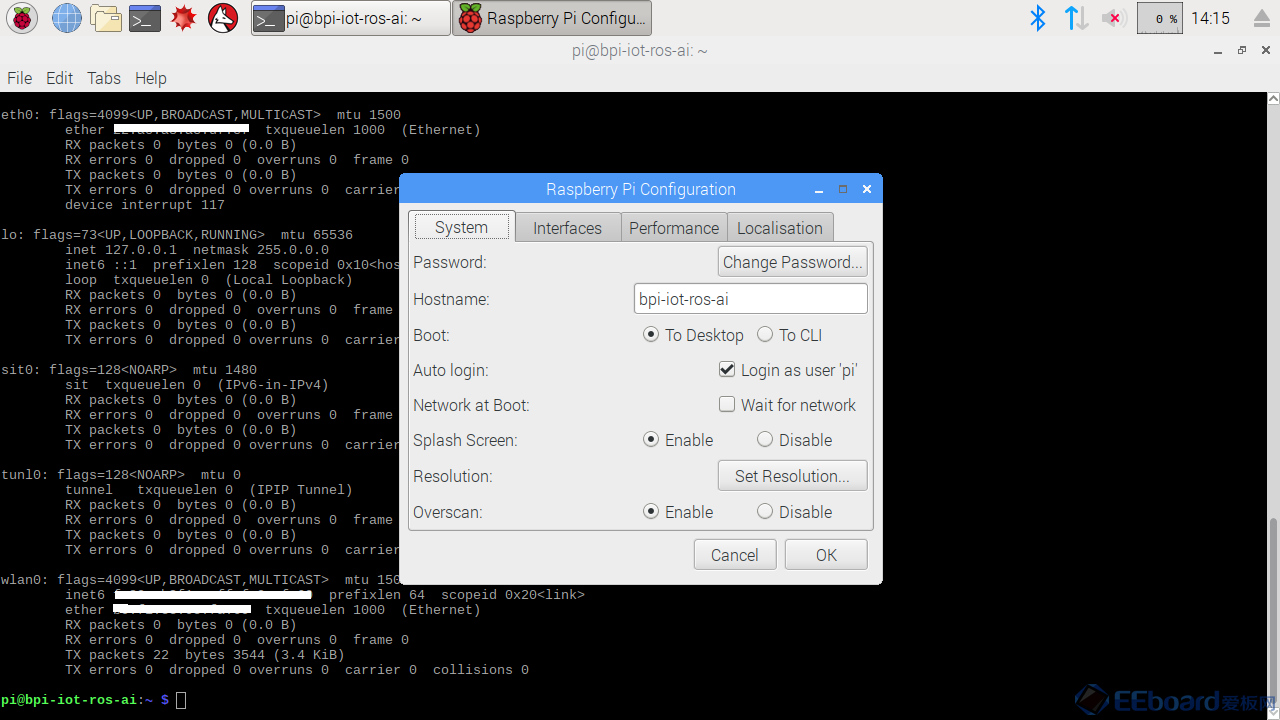Maximize the terminal window
Screen dimensions: 1280x720
point(1242,50)
